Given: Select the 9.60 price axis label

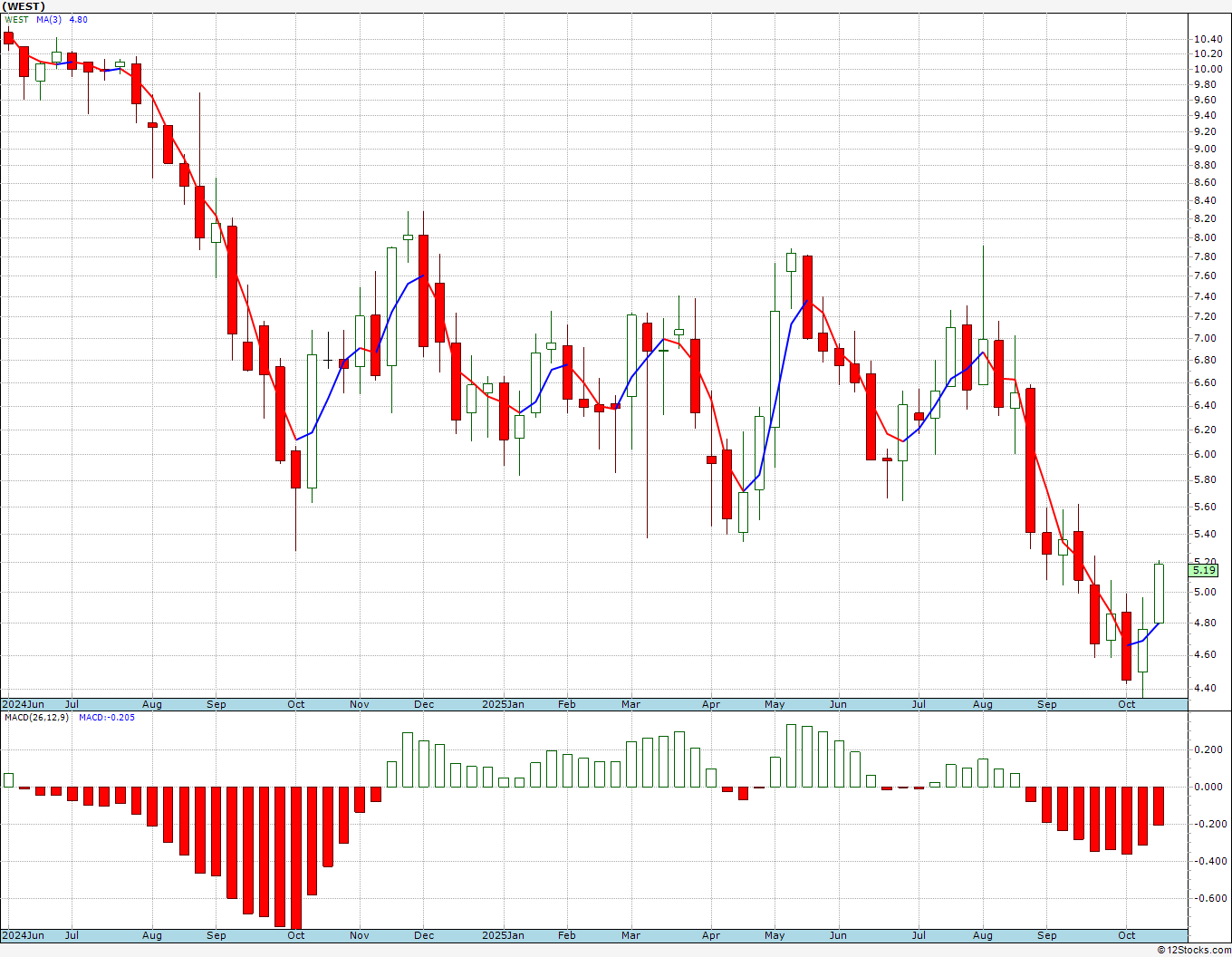Looking at the screenshot, I should point(1207,100).
